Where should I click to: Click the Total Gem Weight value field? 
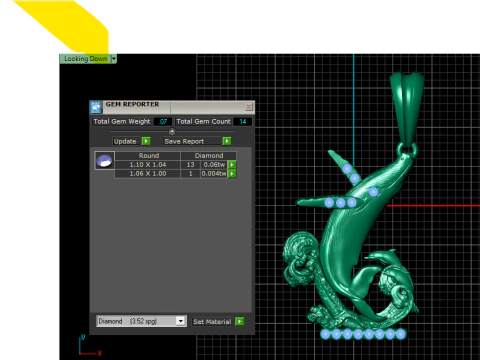point(163,122)
